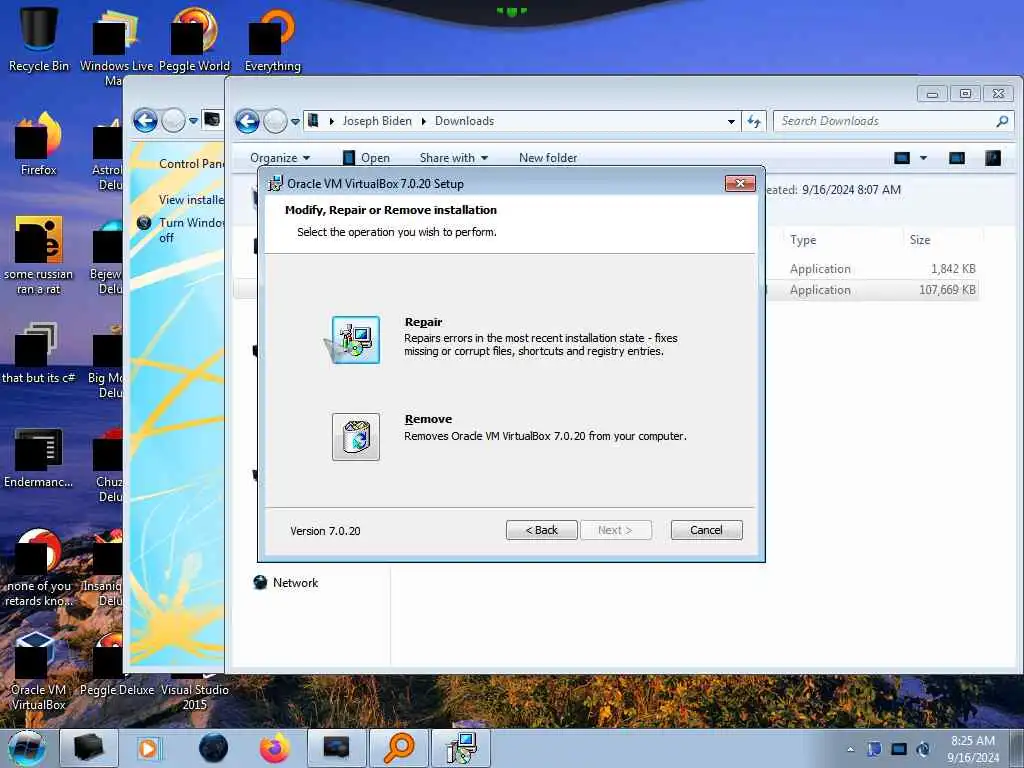Viewport: 1024px width, 768px height.
Task: Open the Recycle Bin desktop icon
Action: (39, 39)
